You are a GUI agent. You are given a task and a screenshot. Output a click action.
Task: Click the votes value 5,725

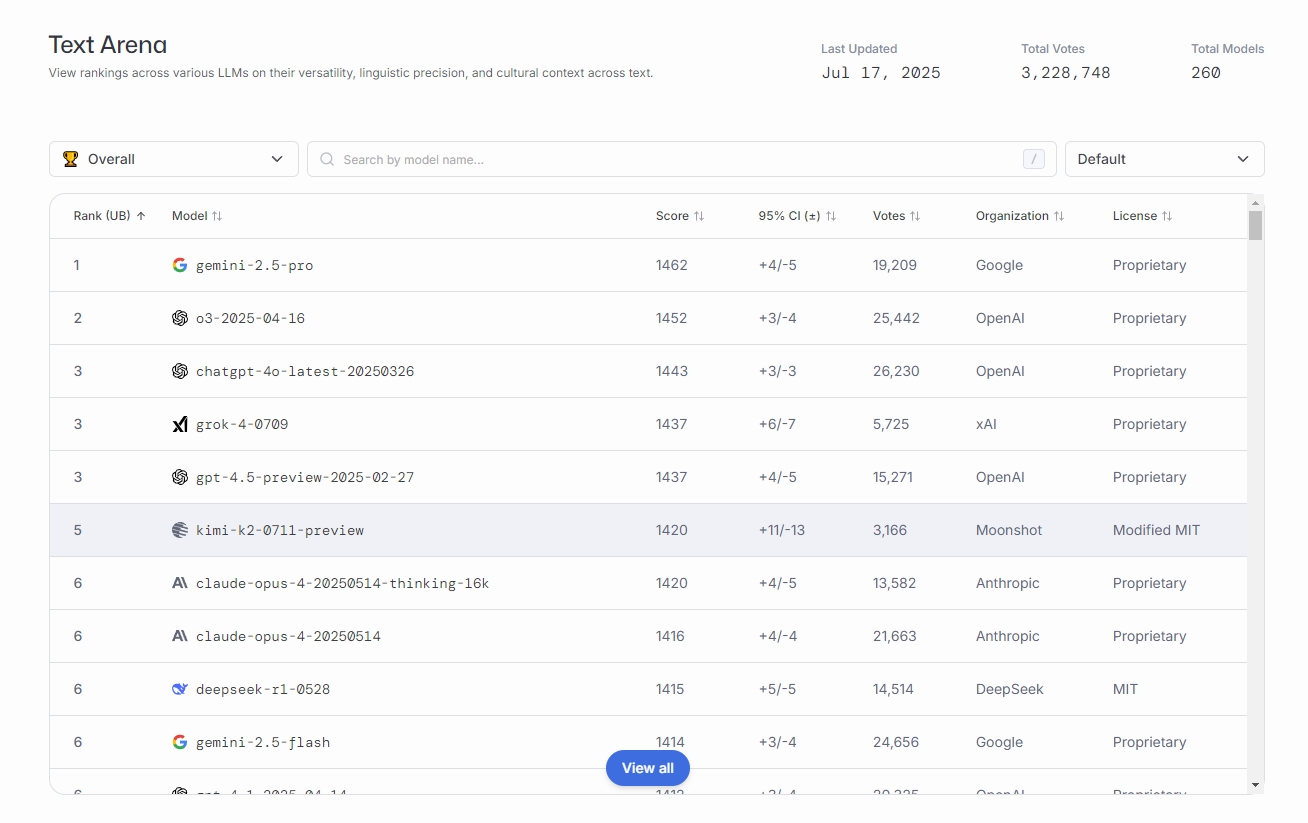click(x=891, y=424)
